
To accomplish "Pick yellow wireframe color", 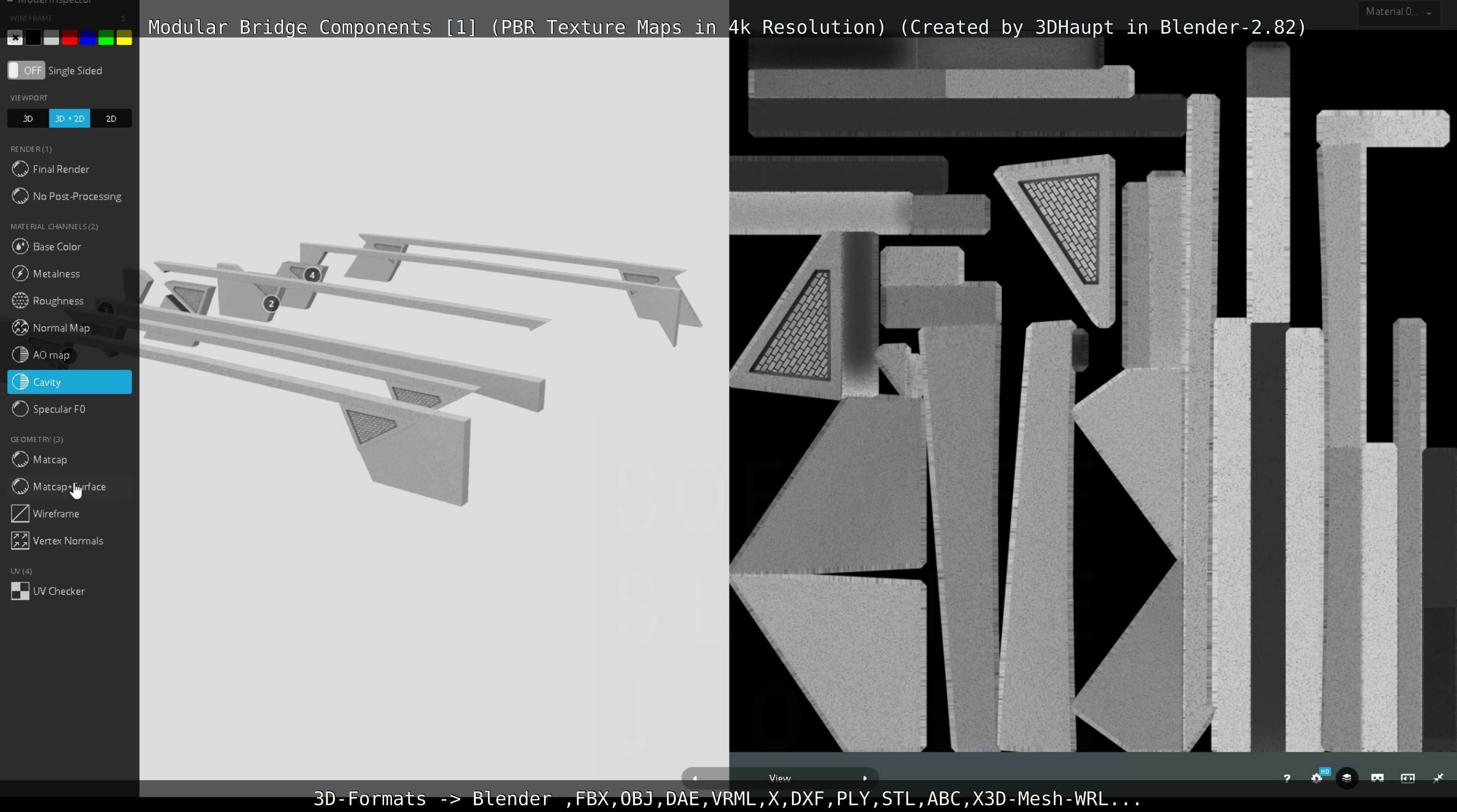I will [124, 38].
